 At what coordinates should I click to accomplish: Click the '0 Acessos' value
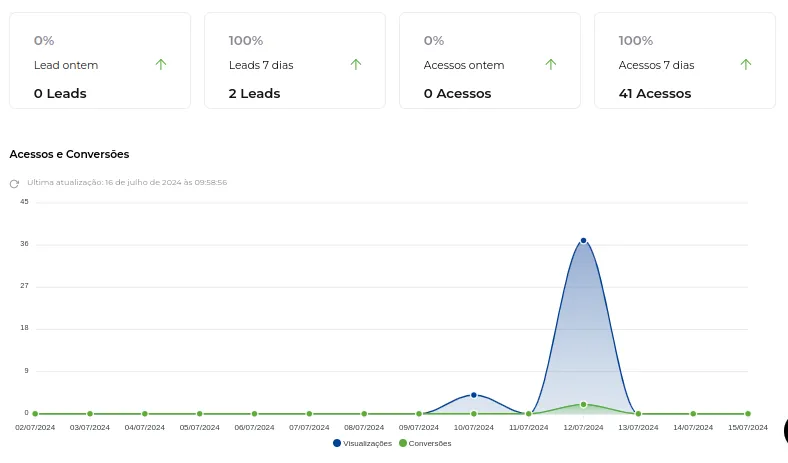click(x=457, y=94)
